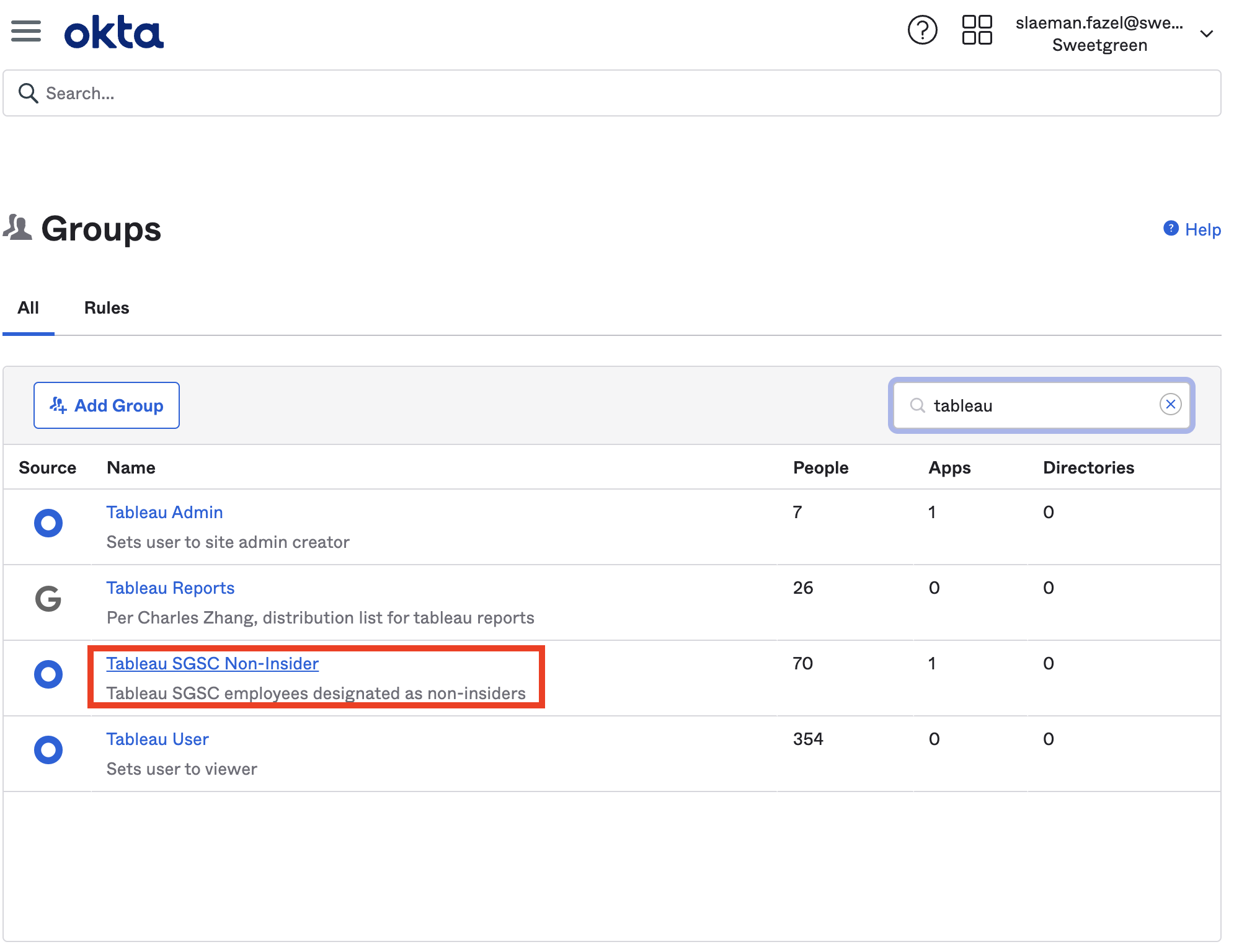Click the Sweetgreen organization name
Image resolution: width=1234 pixels, height=952 pixels.
coord(1099,45)
